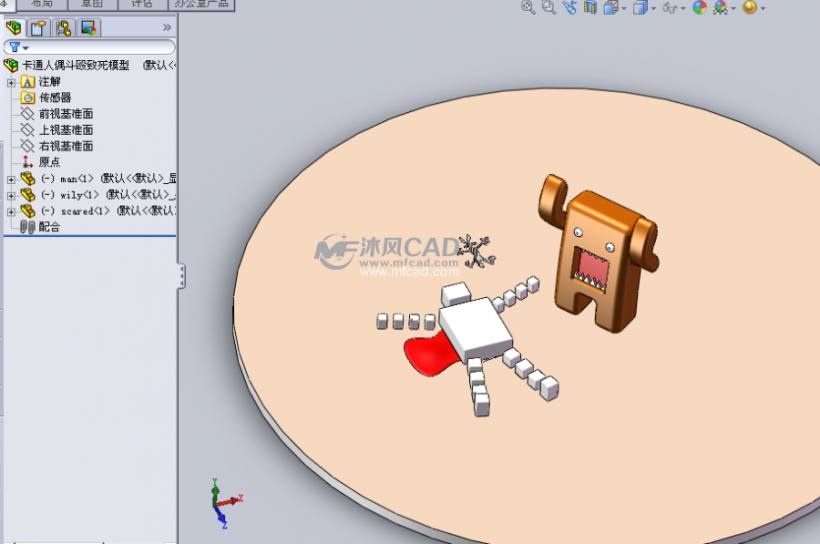Viewport: 820px width, 544px height.
Task: Click the XYZ coordinate triad
Action: tap(225, 503)
